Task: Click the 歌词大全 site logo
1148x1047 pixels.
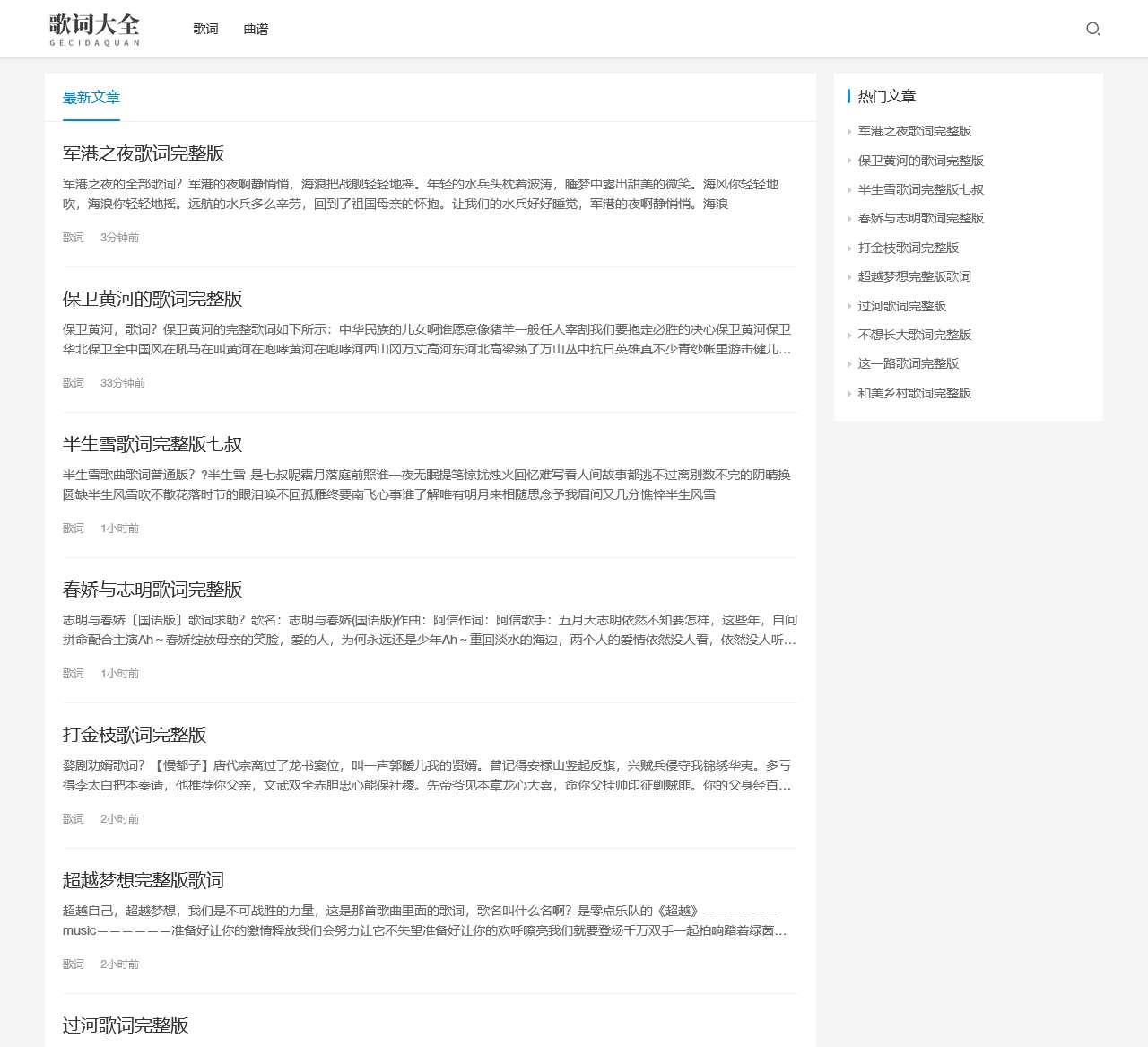Action: [94, 29]
